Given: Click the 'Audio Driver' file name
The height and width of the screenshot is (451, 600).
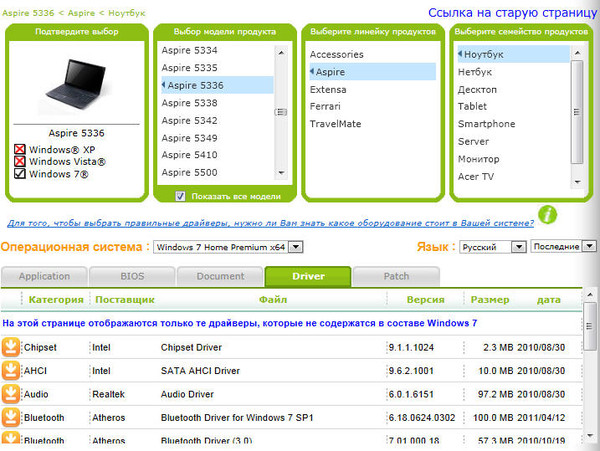Looking at the screenshot, I should pyautogui.click(x=187, y=394).
